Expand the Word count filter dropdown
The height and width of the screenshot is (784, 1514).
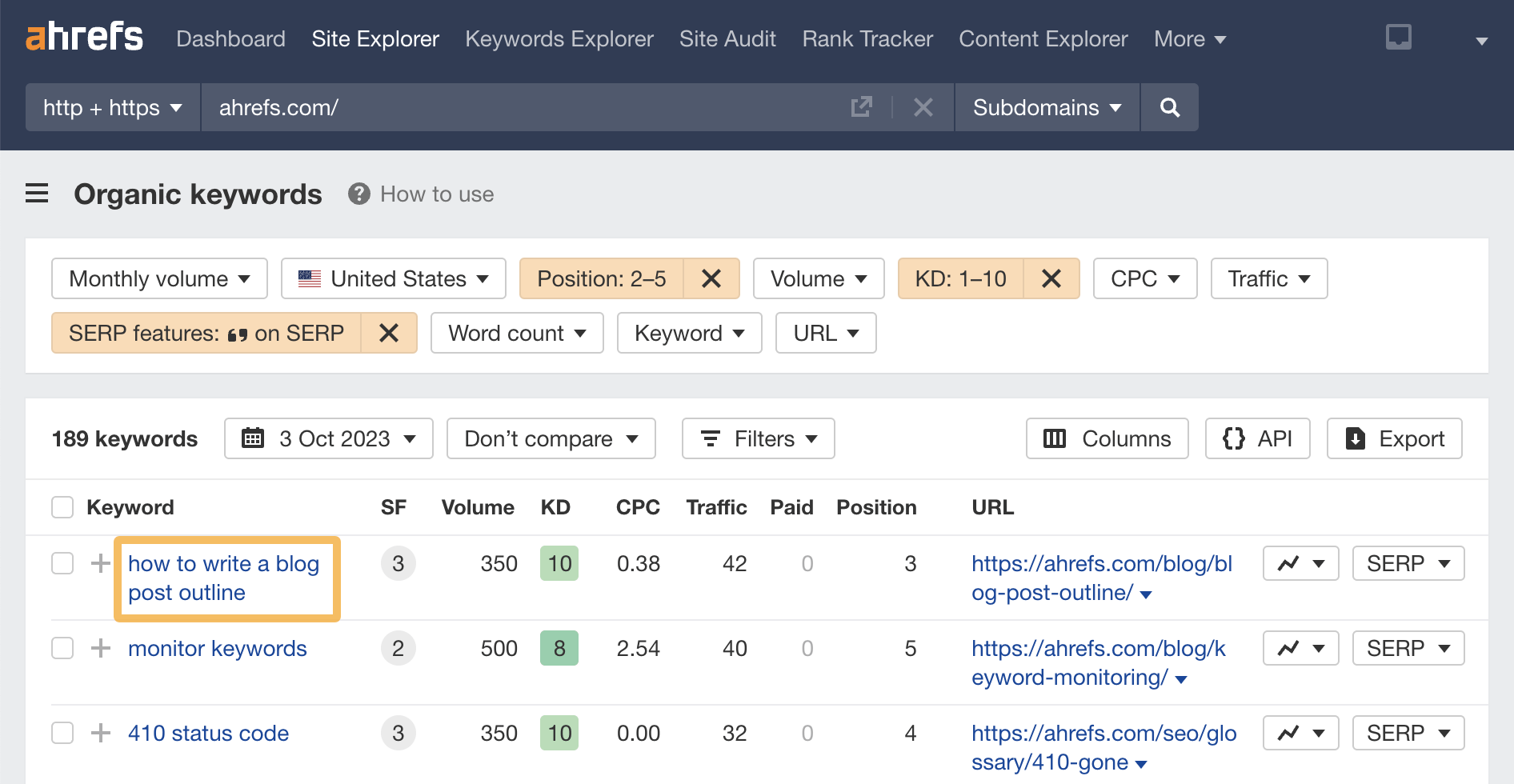point(516,333)
